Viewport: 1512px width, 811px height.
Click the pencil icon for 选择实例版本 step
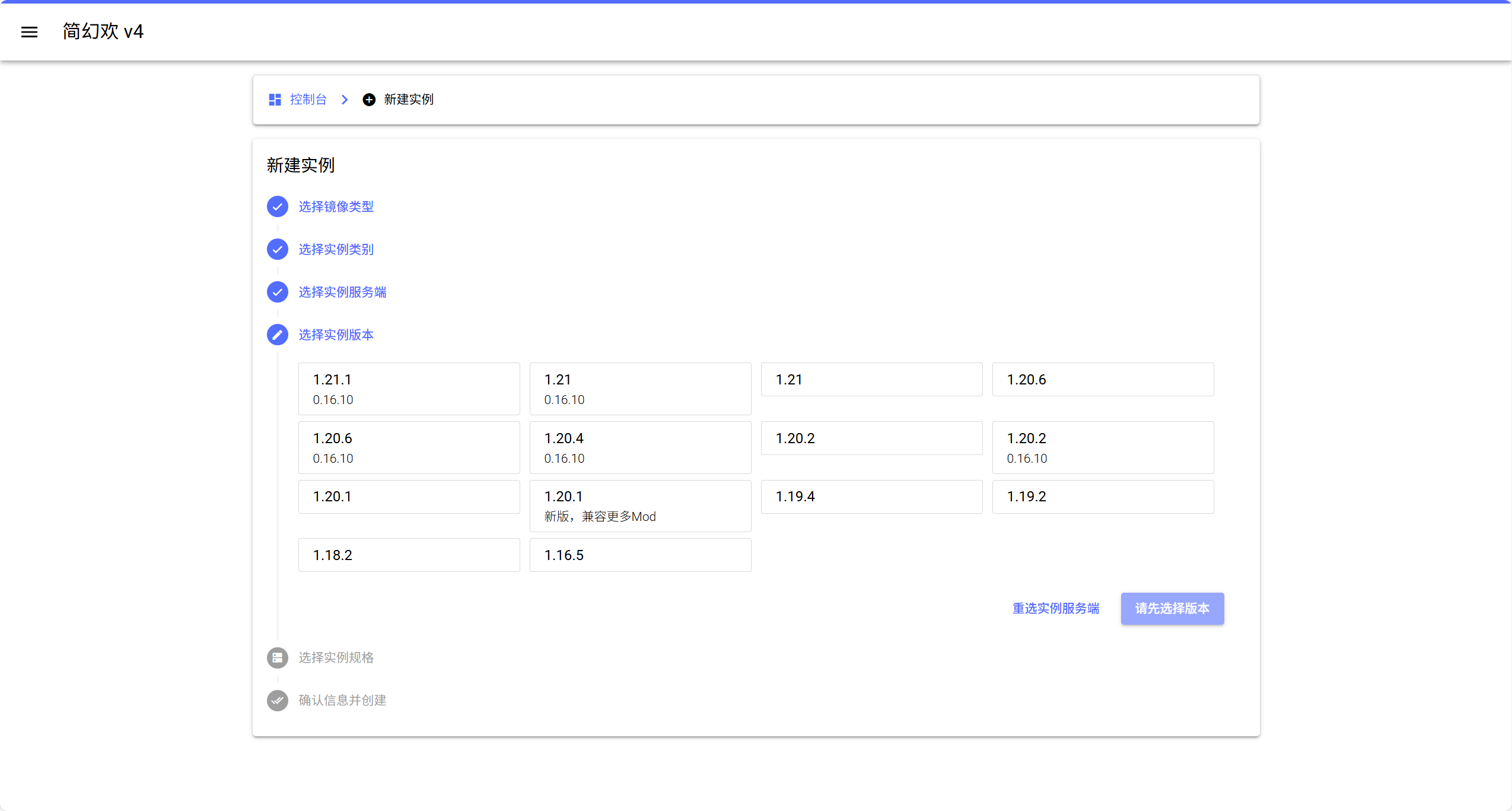click(x=277, y=335)
